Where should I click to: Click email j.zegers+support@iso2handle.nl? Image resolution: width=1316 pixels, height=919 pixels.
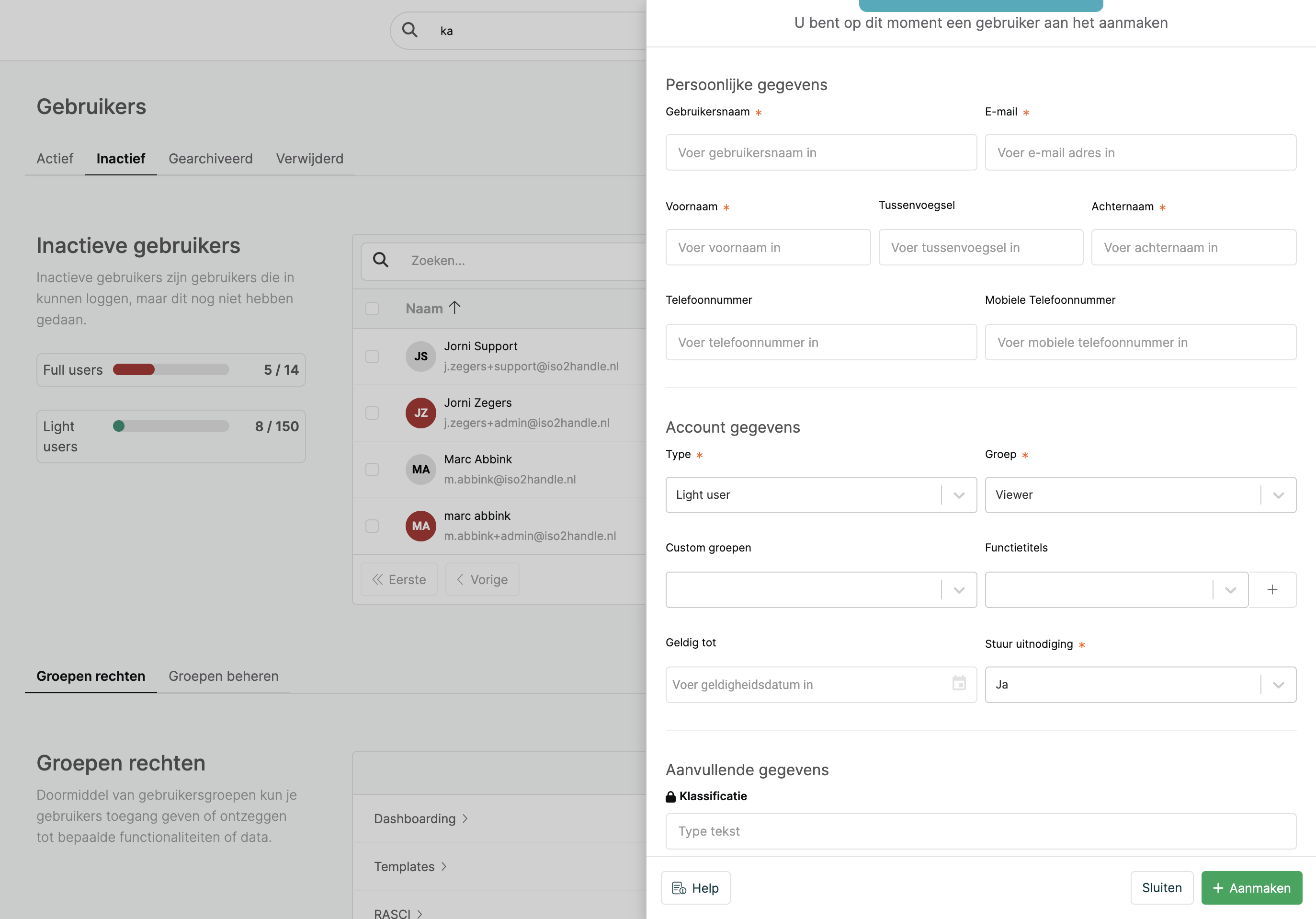point(531,367)
